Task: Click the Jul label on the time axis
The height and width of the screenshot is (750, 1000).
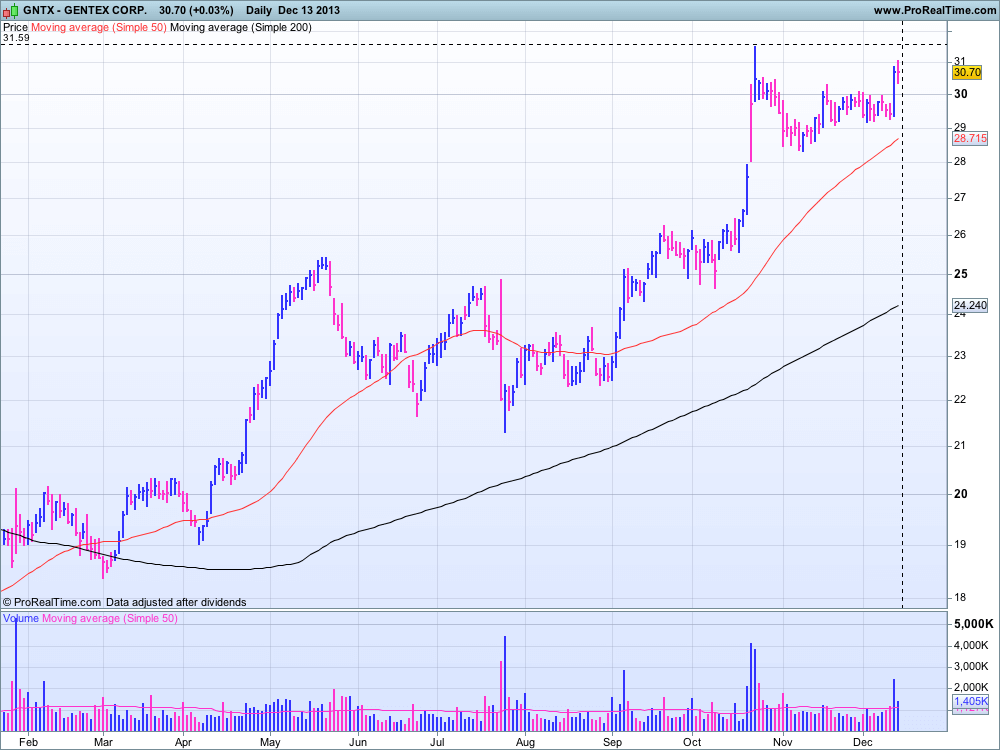Action: [x=437, y=742]
